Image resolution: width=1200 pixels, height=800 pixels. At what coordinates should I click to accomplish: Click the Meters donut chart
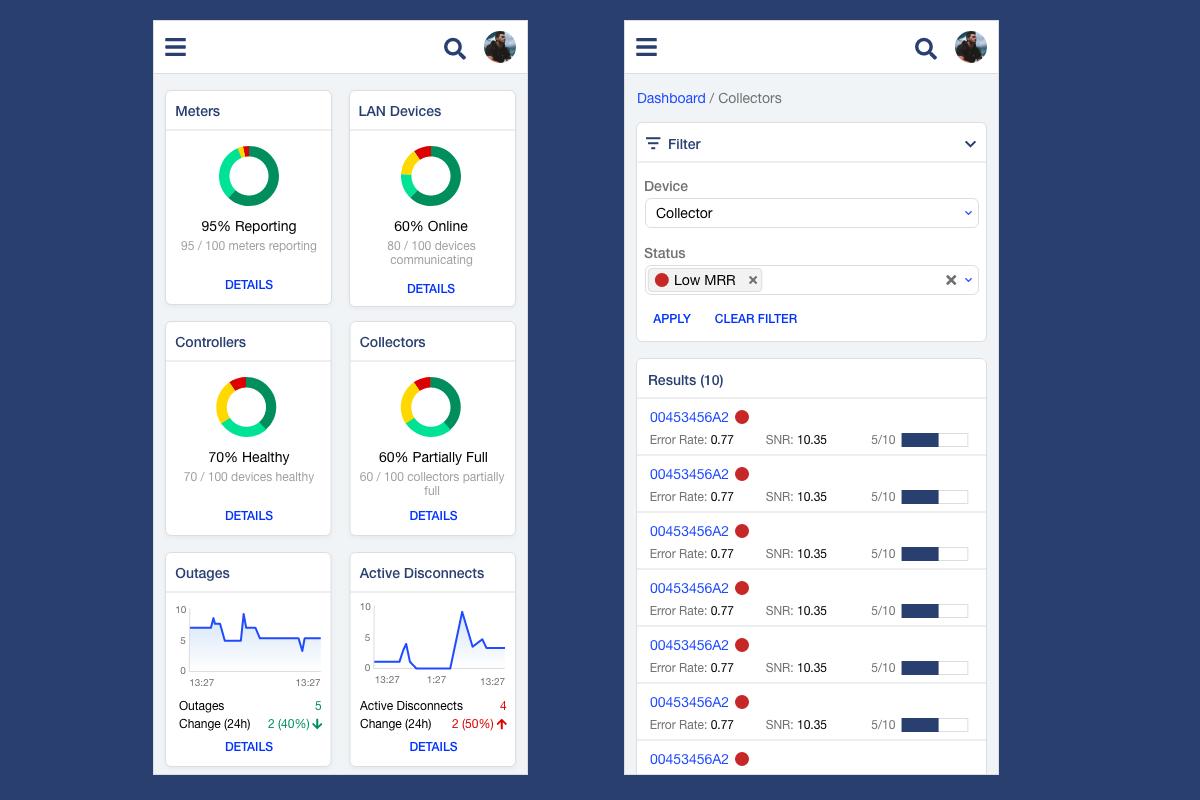click(249, 176)
